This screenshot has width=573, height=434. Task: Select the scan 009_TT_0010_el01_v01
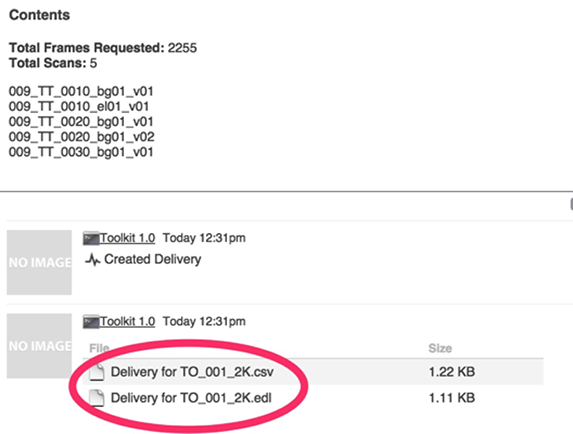click(x=79, y=107)
